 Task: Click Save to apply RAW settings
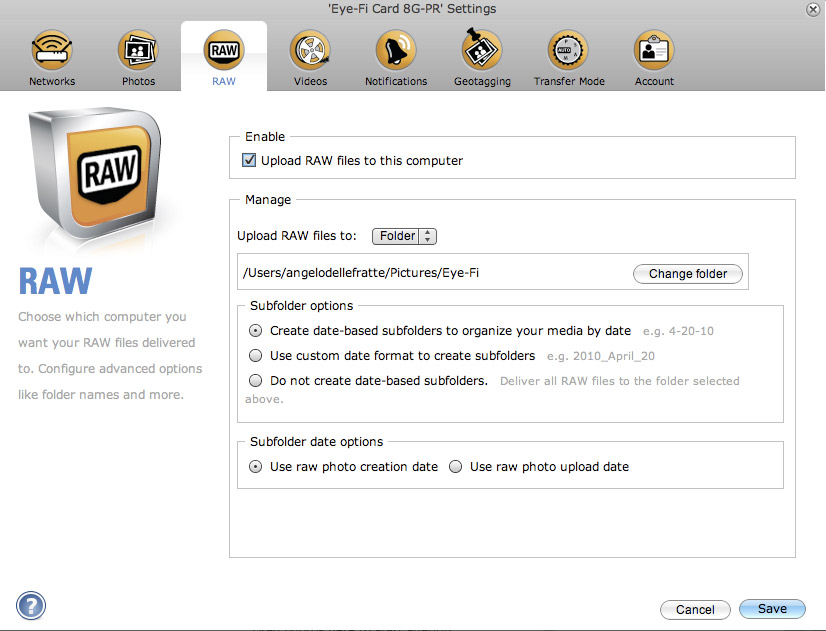tap(772, 609)
